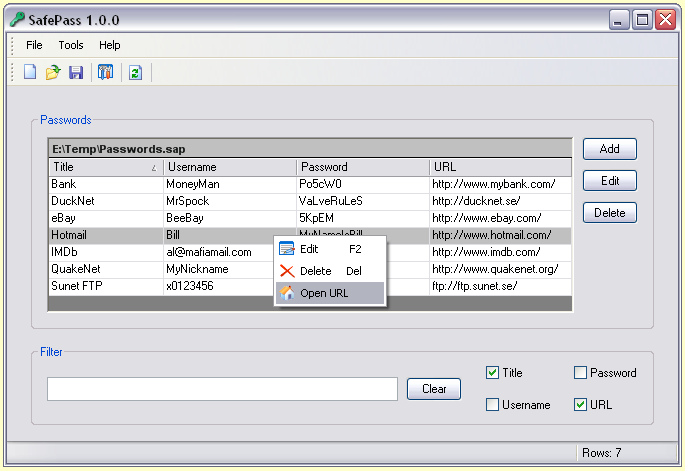
Task: Click the Open file folder icon
Action: tap(53, 72)
